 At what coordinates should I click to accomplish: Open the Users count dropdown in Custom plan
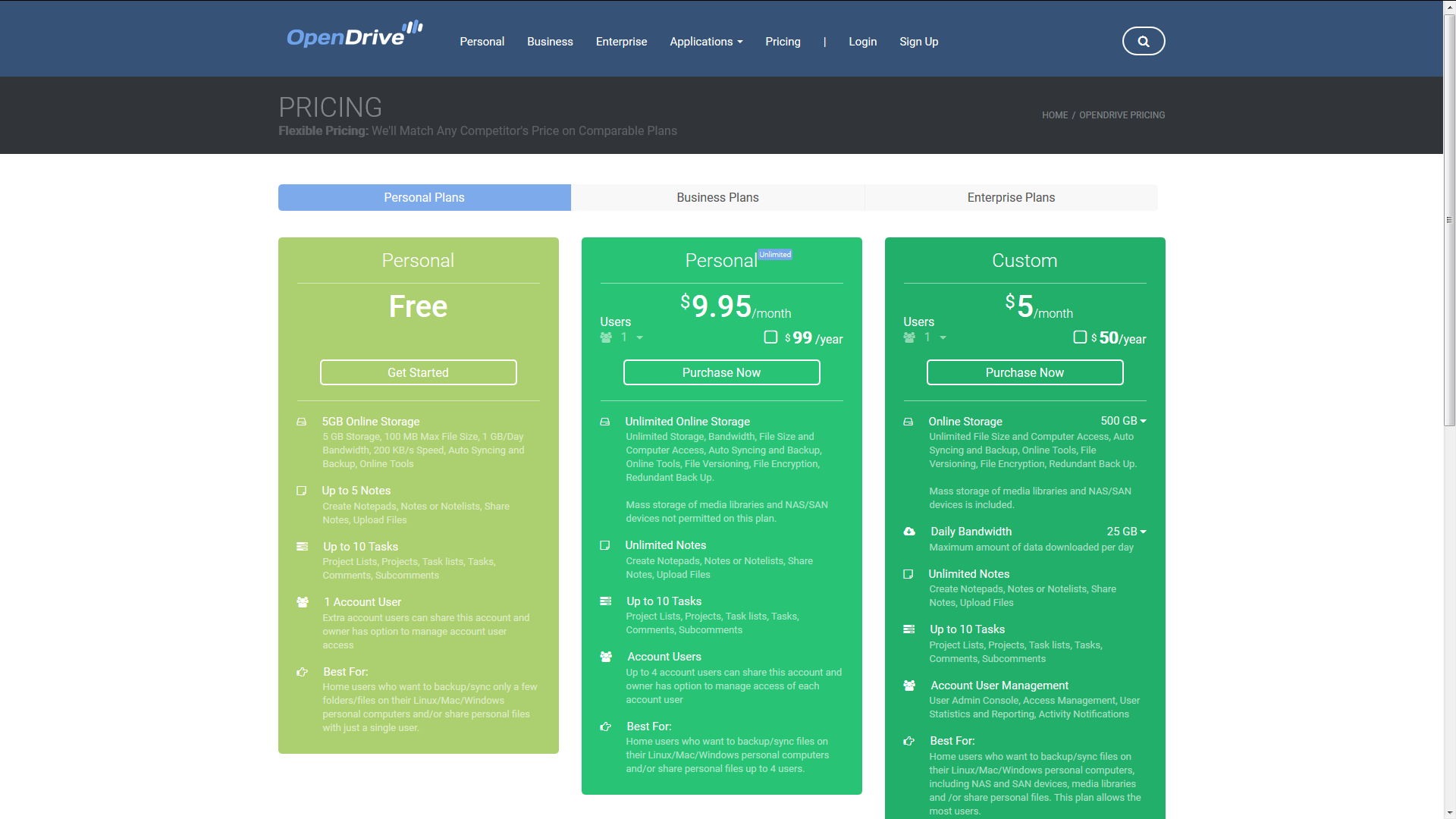[x=935, y=337]
